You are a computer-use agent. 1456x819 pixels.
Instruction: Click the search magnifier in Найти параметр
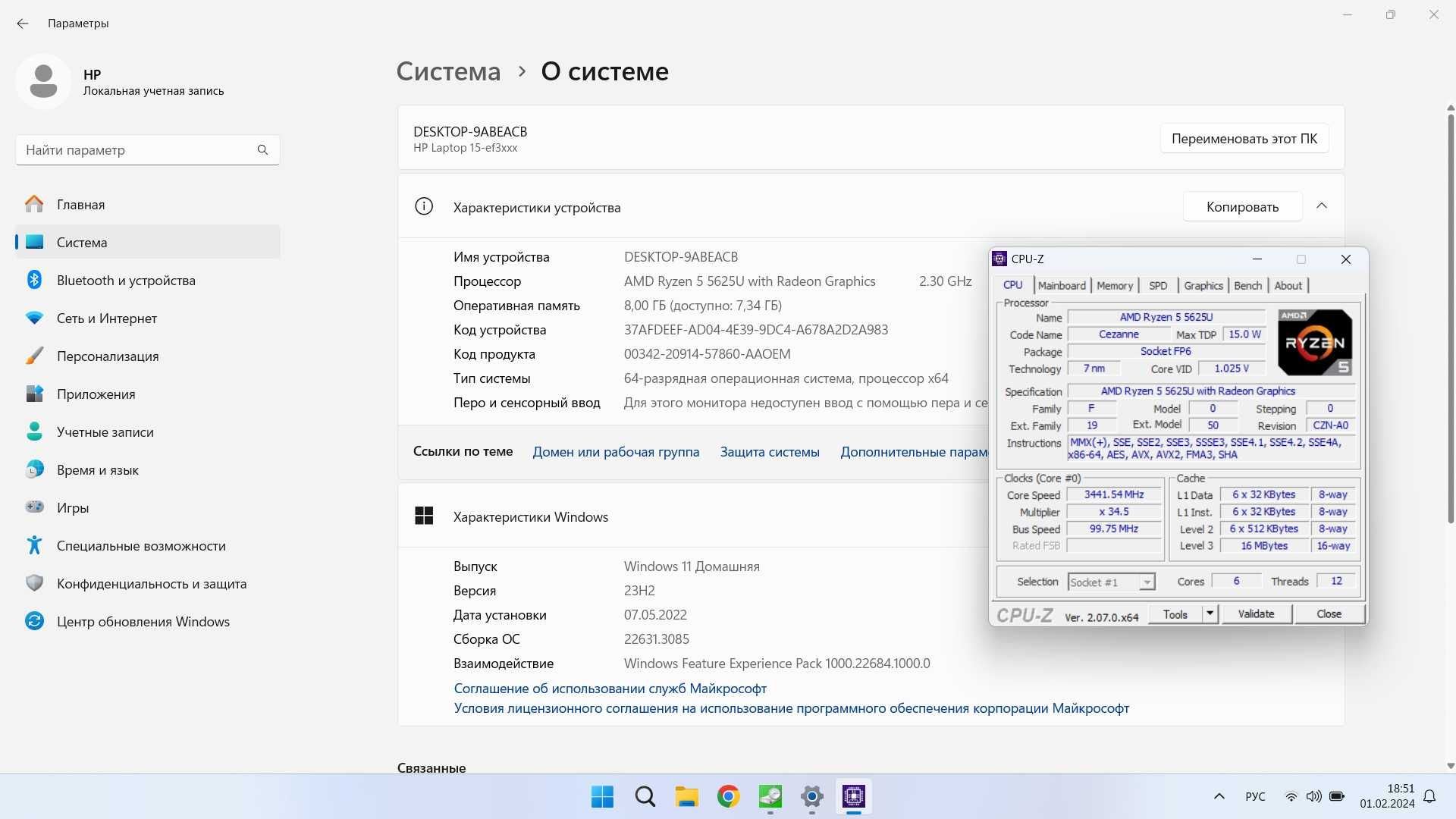262,149
